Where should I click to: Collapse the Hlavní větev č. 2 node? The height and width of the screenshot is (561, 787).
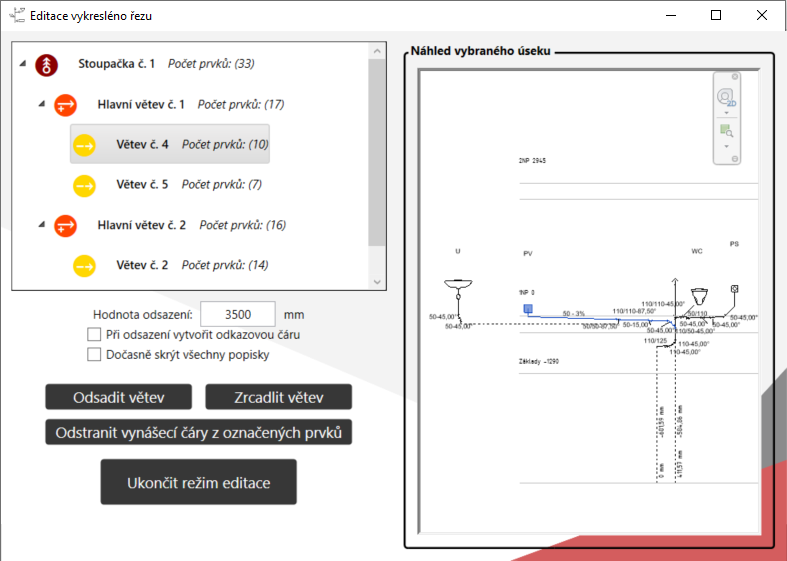coord(42,224)
